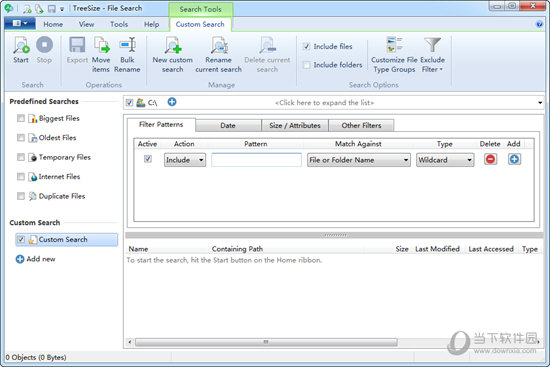550x367 pixels.
Task: Click the horizontal splitter grip bar
Action: click(x=335, y=235)
